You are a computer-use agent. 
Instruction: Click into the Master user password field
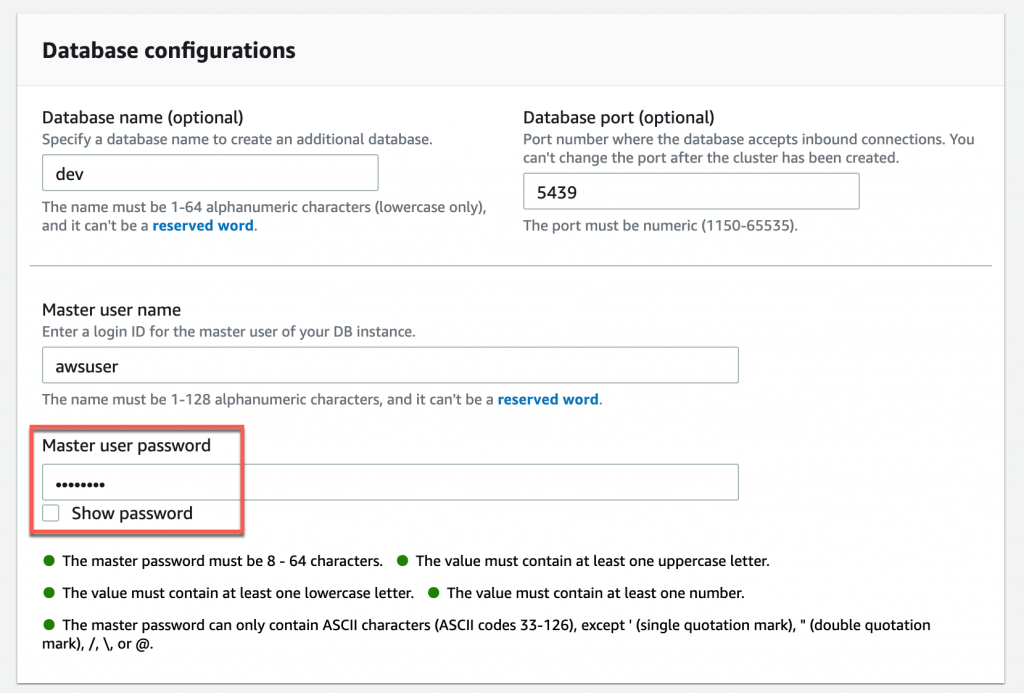point(390,483)
